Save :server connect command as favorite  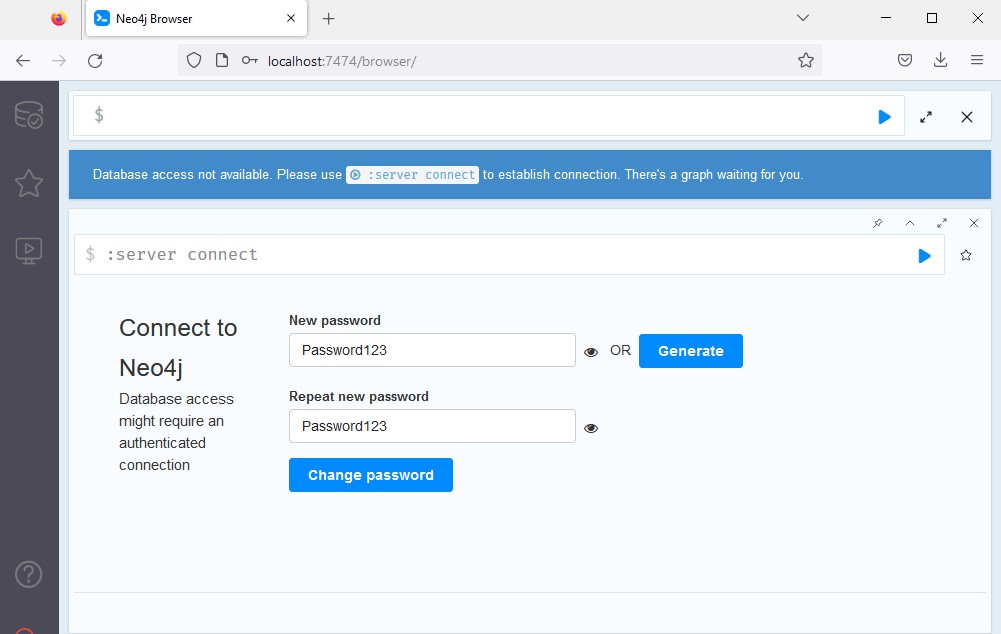coord(966,255)
